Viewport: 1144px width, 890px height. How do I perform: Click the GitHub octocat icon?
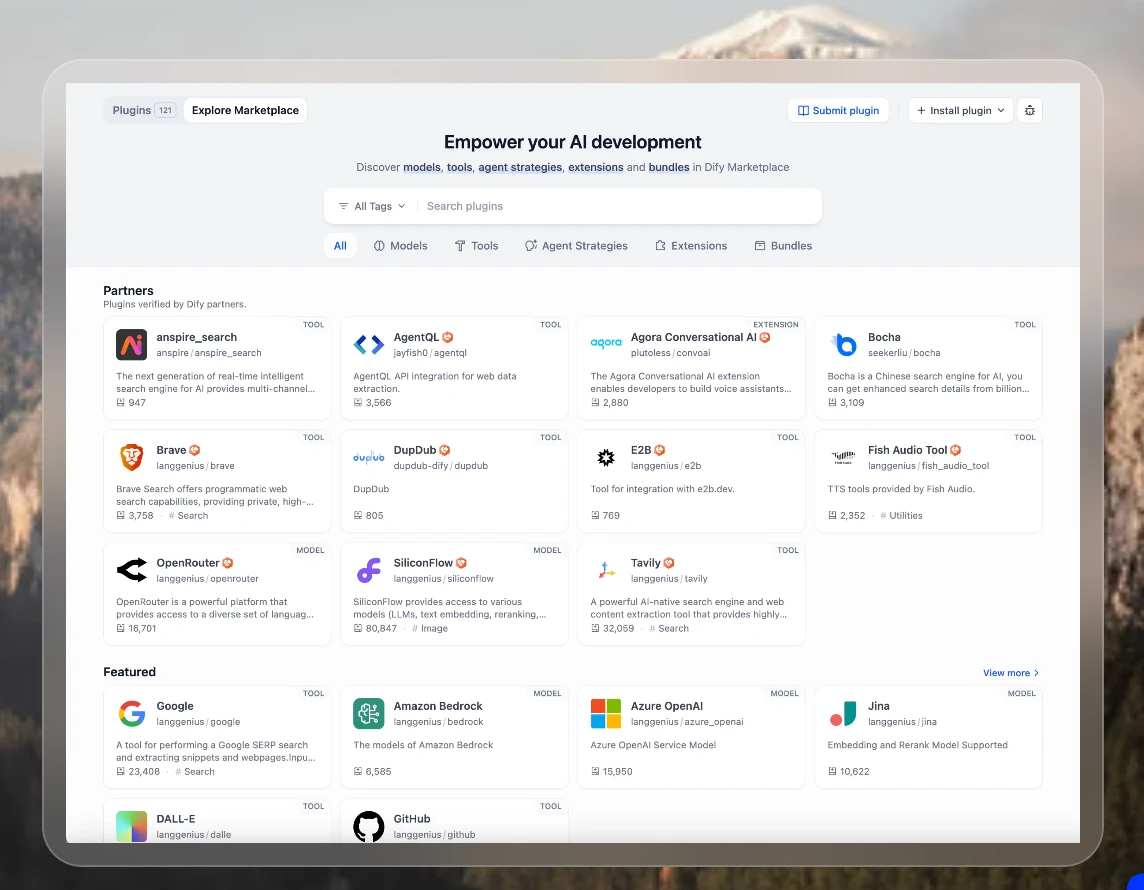[368, 827]
